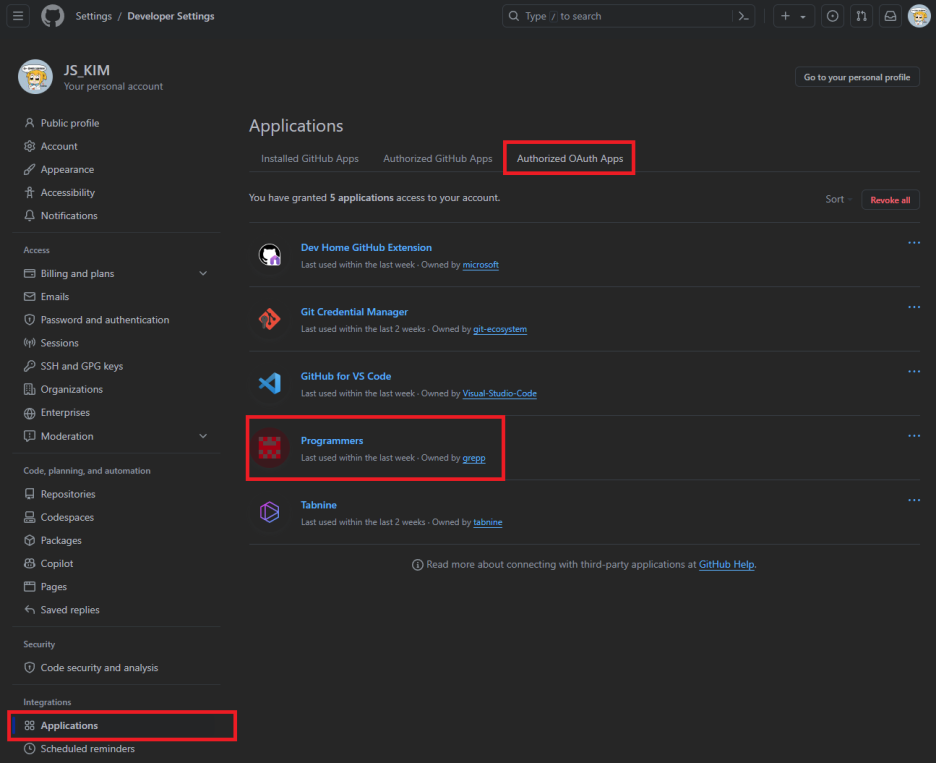Click the JS_KIM profile avatar
936x763 pixels.
tap(35, 76)
